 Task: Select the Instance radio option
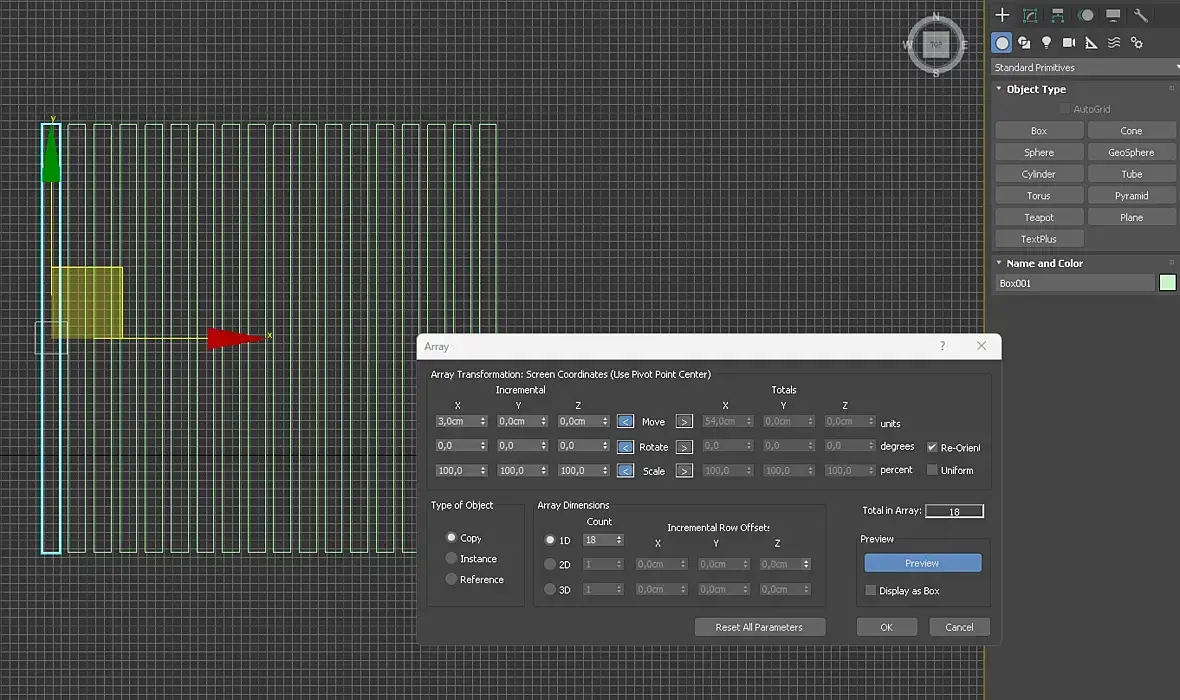tap(452, 558)
